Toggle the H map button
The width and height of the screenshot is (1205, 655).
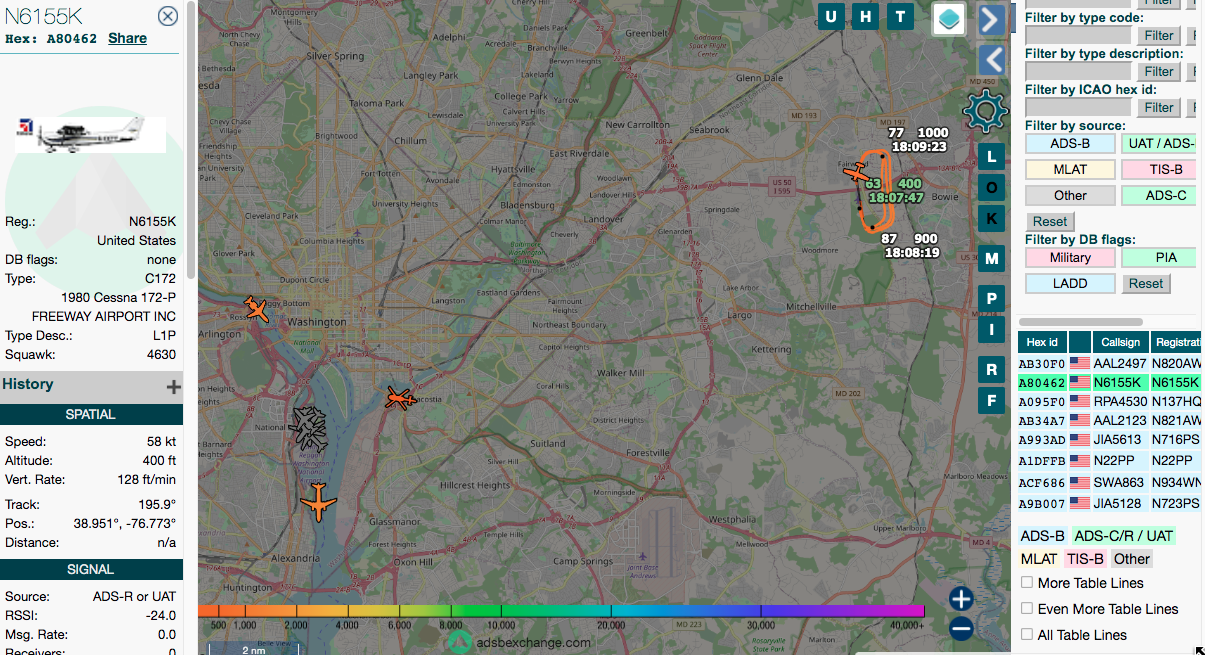(866, 16)
